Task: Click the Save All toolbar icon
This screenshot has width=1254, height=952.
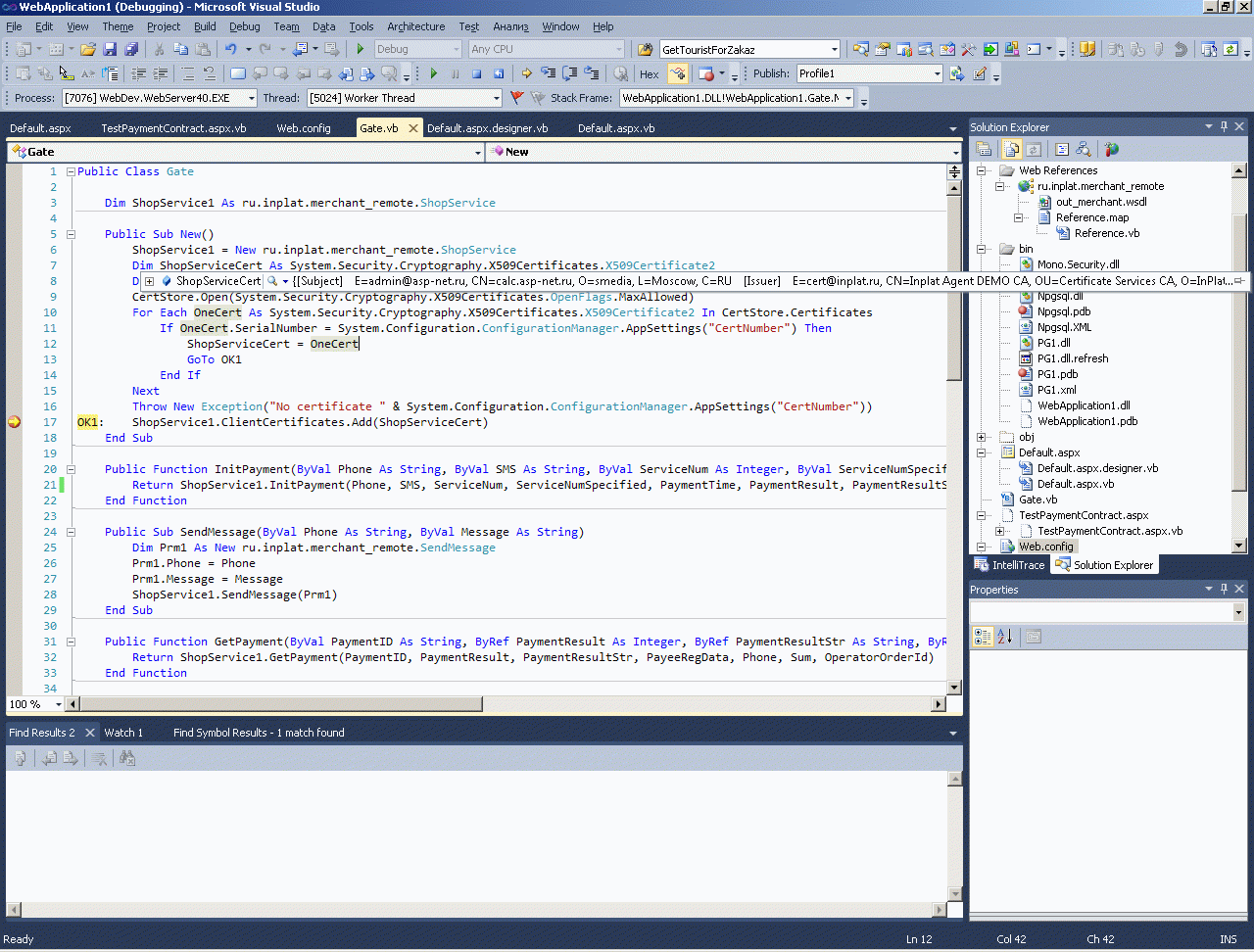Action: [131, 49]
